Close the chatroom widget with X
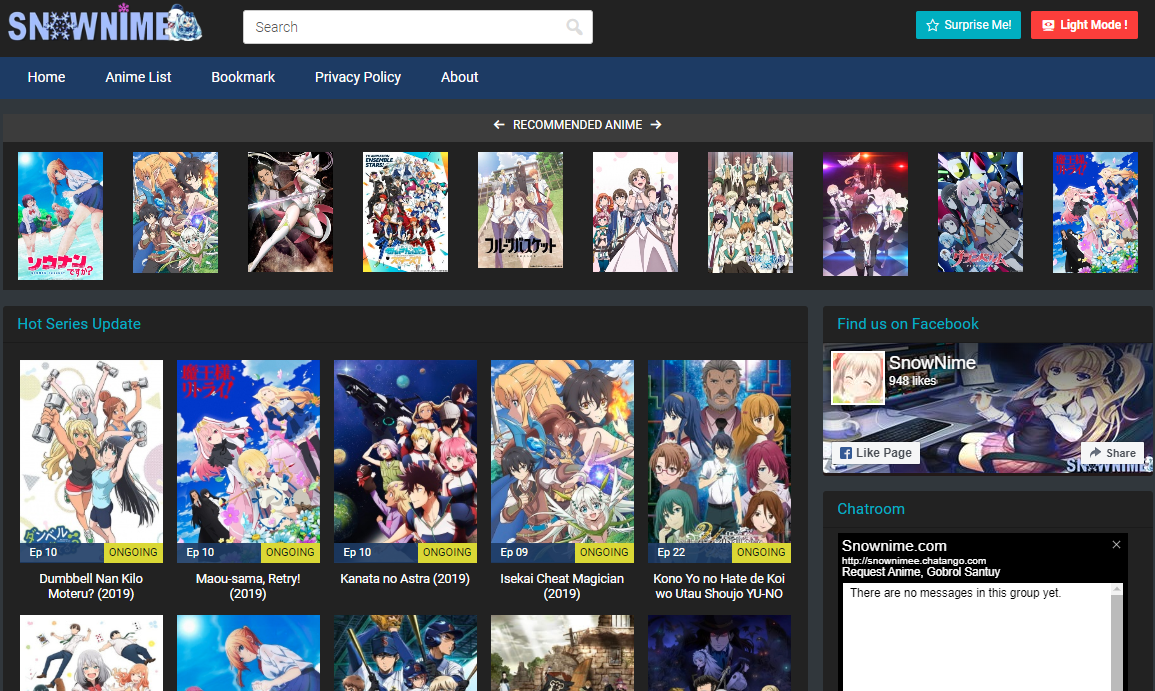Viewport: 1155px width, 691px height. (x=1117, y=545)
